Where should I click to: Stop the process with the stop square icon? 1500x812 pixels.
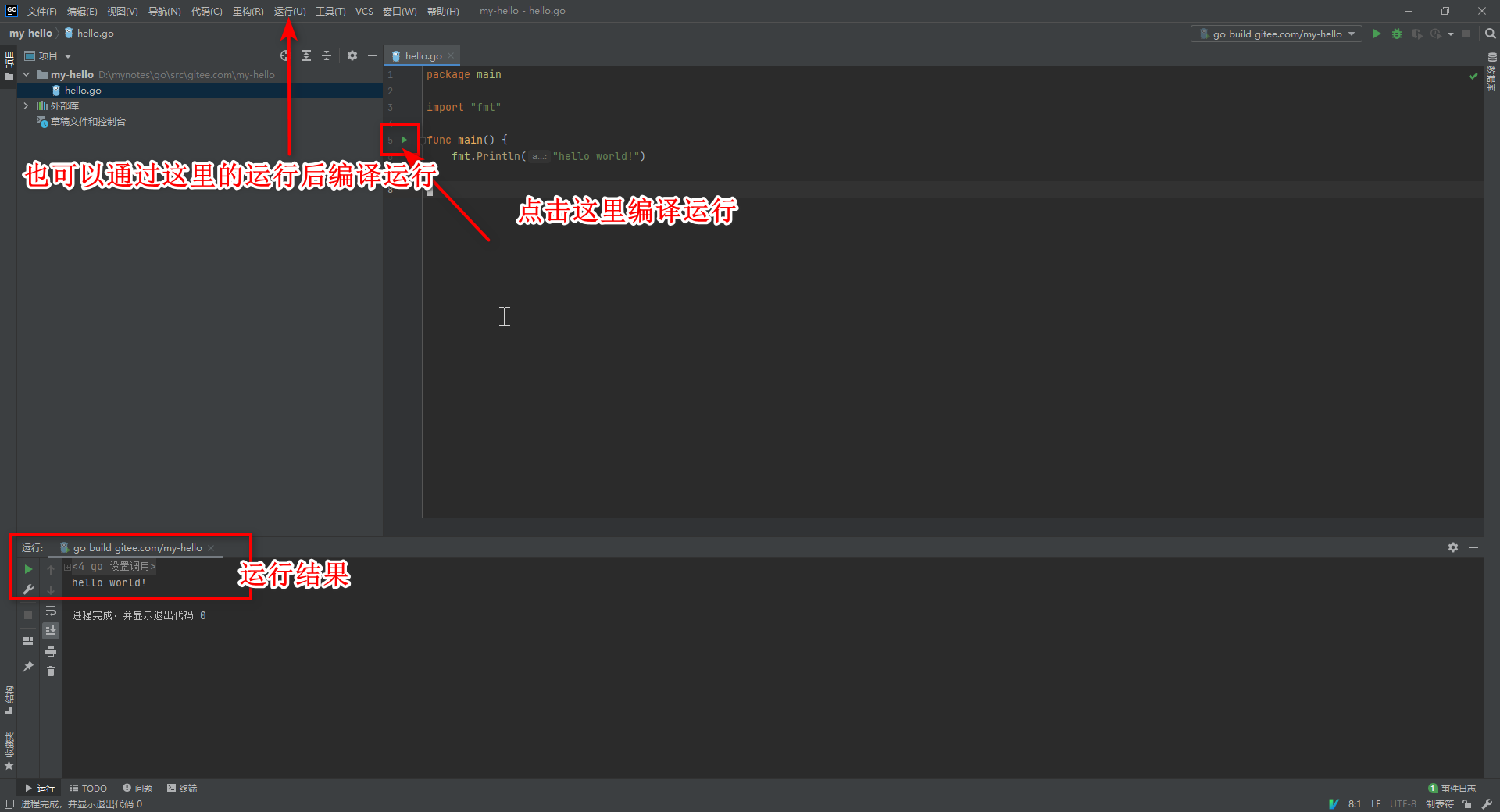pos(28,615)
